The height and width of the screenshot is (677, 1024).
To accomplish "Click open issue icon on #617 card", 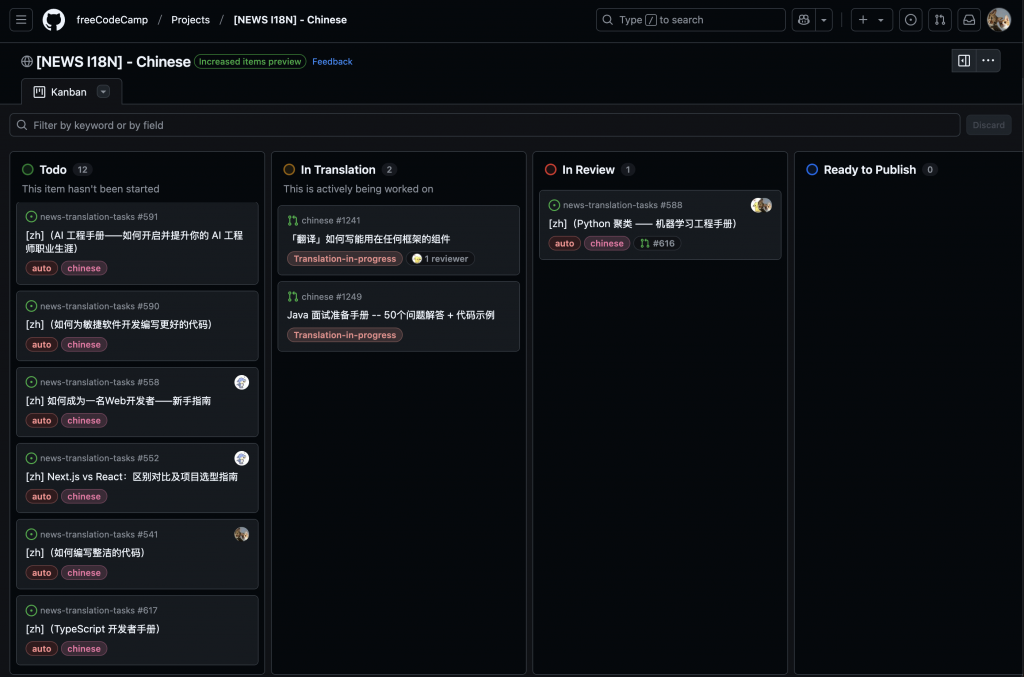I will point(31,610).
